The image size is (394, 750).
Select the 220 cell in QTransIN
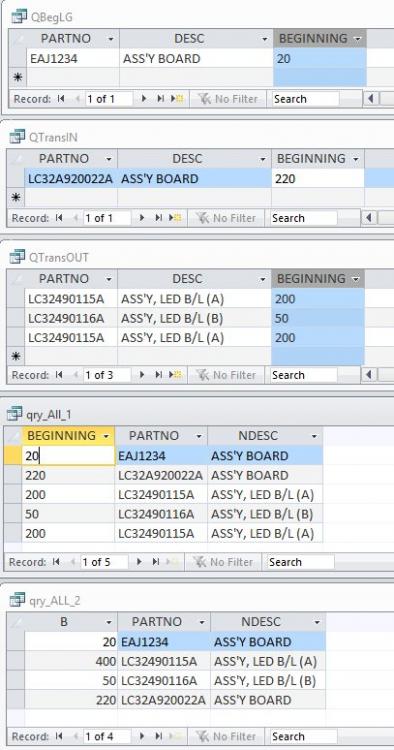pos(317,179)
